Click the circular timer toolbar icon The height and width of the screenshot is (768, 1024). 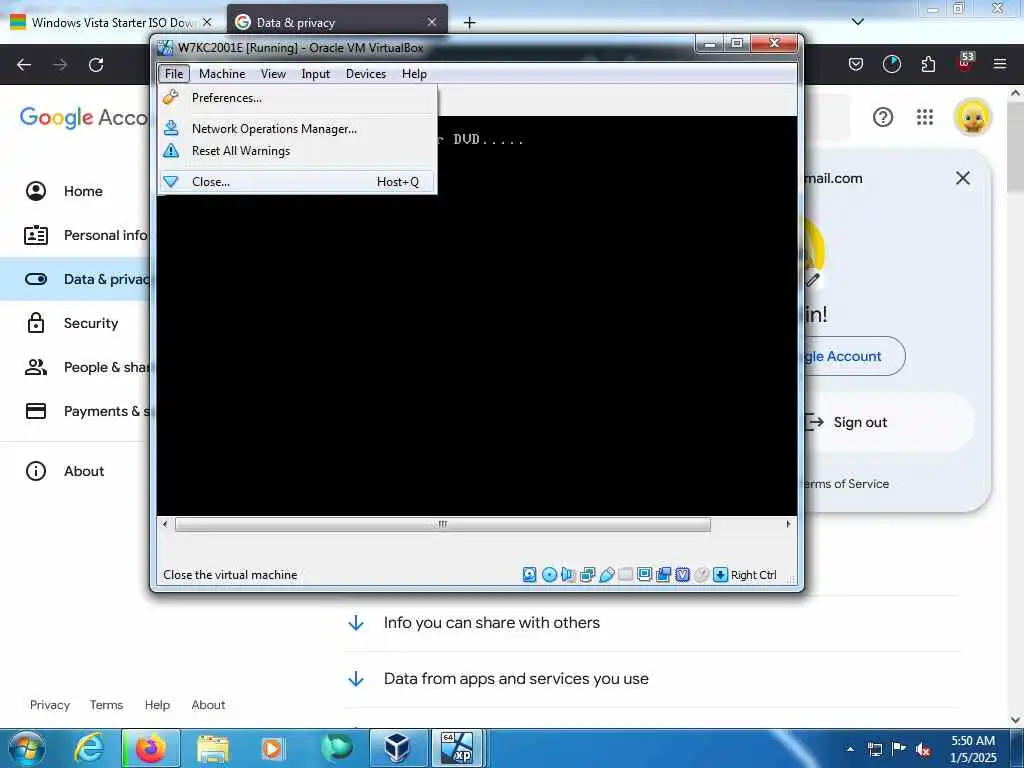pyautogui.click(x=891, y=64)
